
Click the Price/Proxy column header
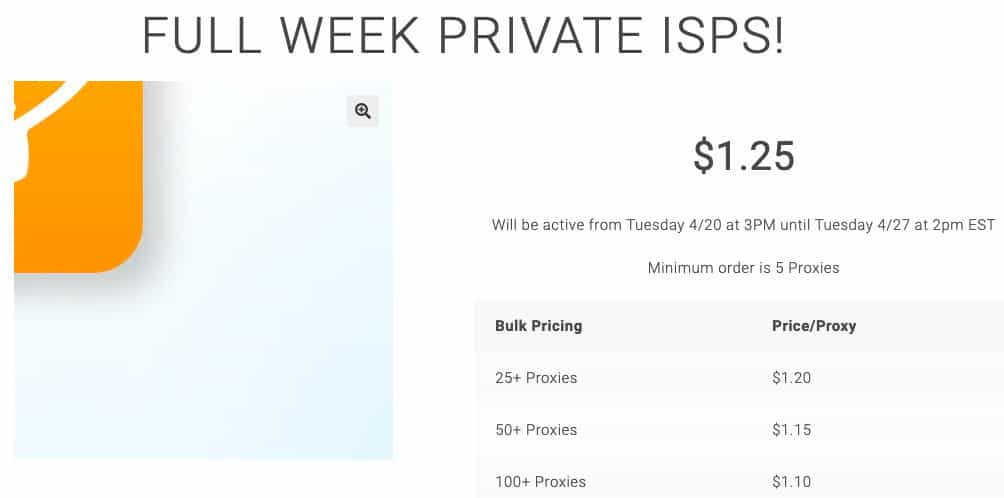coord(814,326)
